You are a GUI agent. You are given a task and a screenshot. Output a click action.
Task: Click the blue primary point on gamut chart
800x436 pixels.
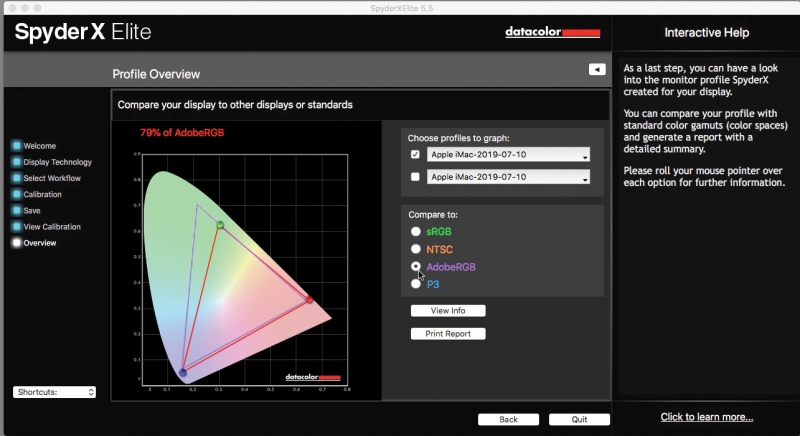[x=183, y=373]
